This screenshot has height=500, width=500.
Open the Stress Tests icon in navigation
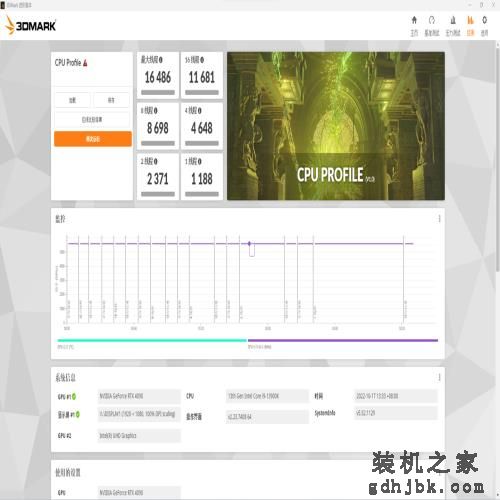coord(453,20)
